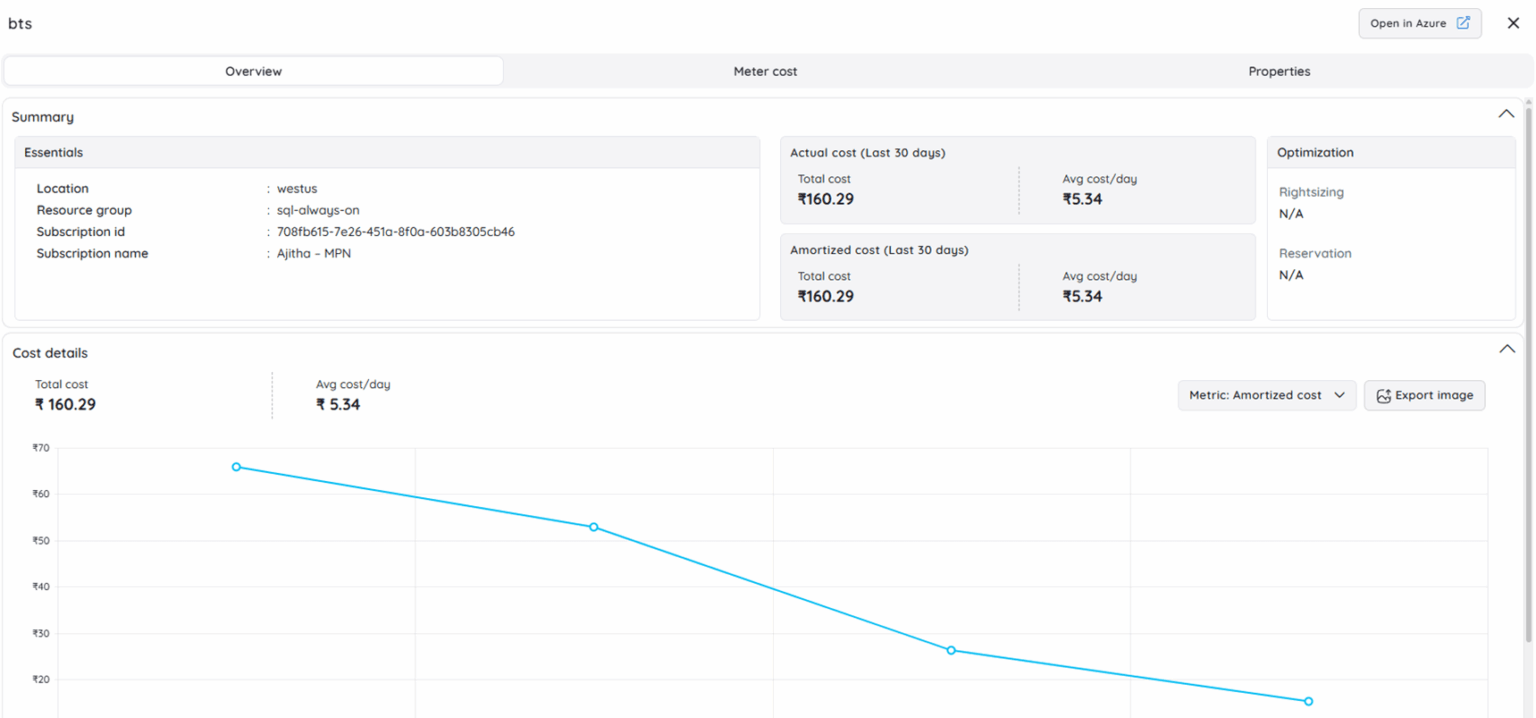Click the Export image icon button
Image resolution: width=1536 pixels, height=718 pixels.
tap(1384, 396)
